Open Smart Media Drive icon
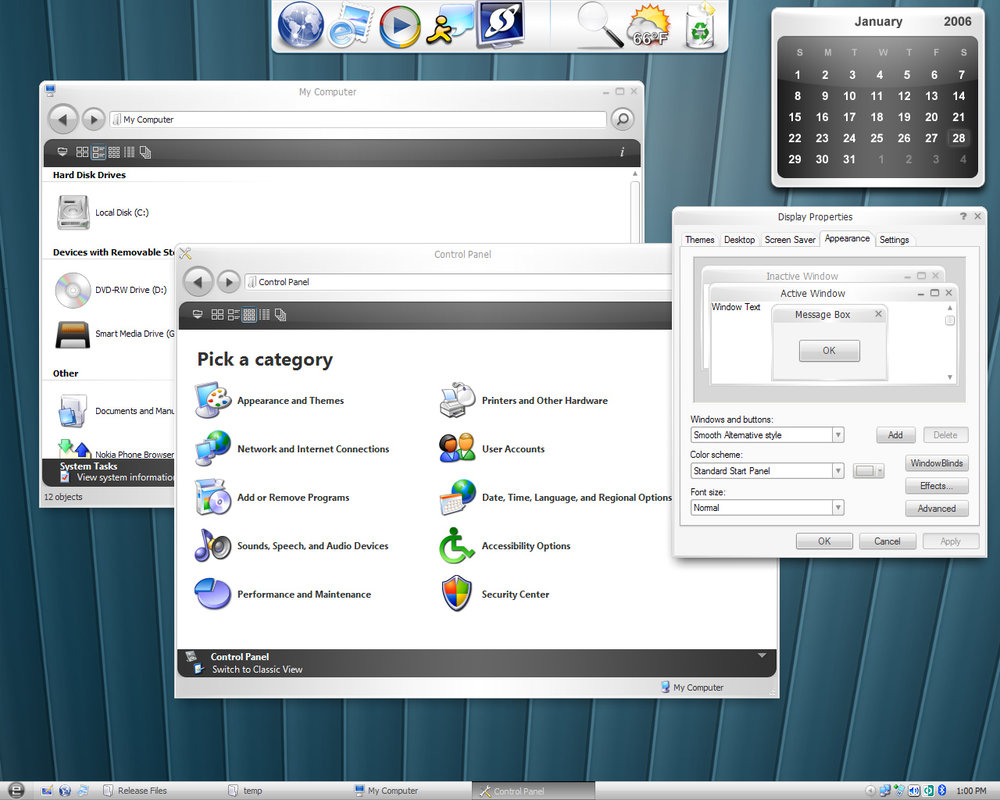This screenshot has width=1000, height=800. click(x=73, y=334)
